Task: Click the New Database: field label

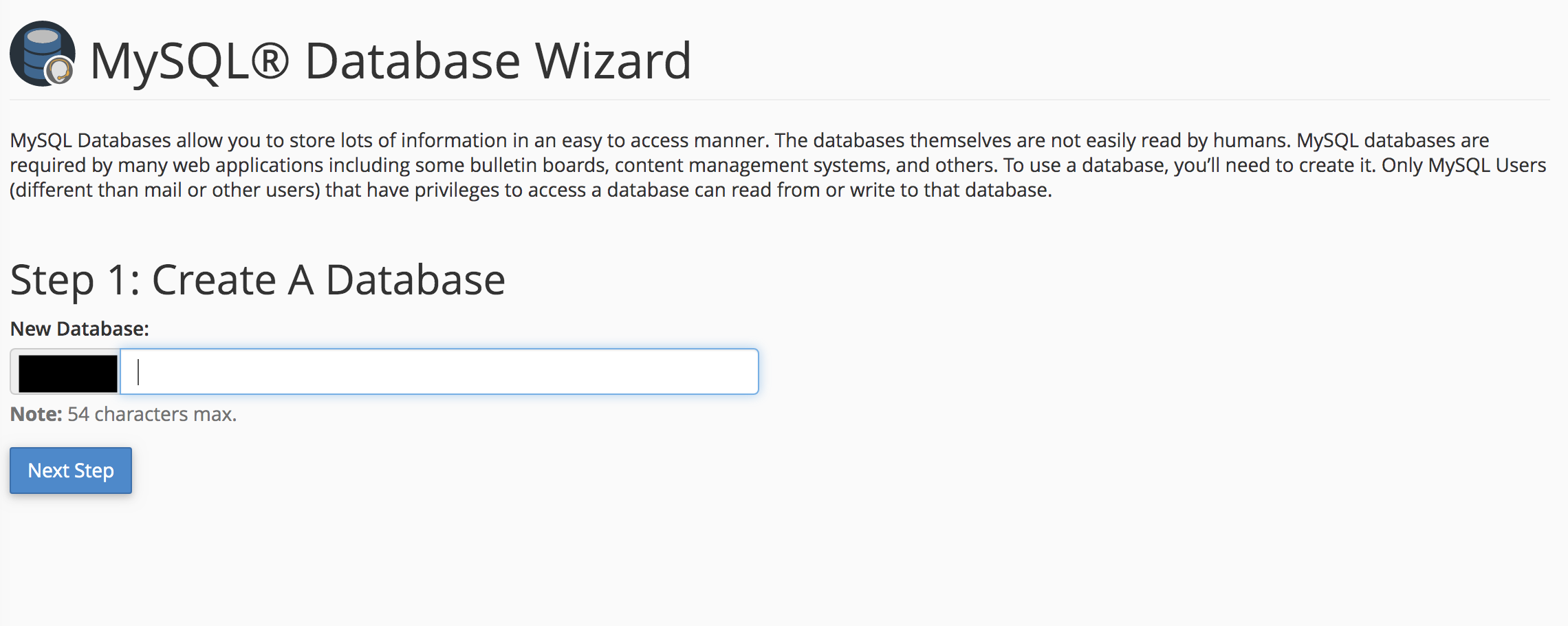Action: [80, 329]
